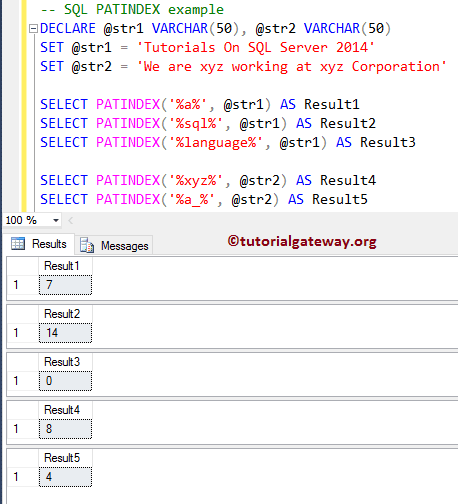Select the Result5 column header

pos(65,458)
